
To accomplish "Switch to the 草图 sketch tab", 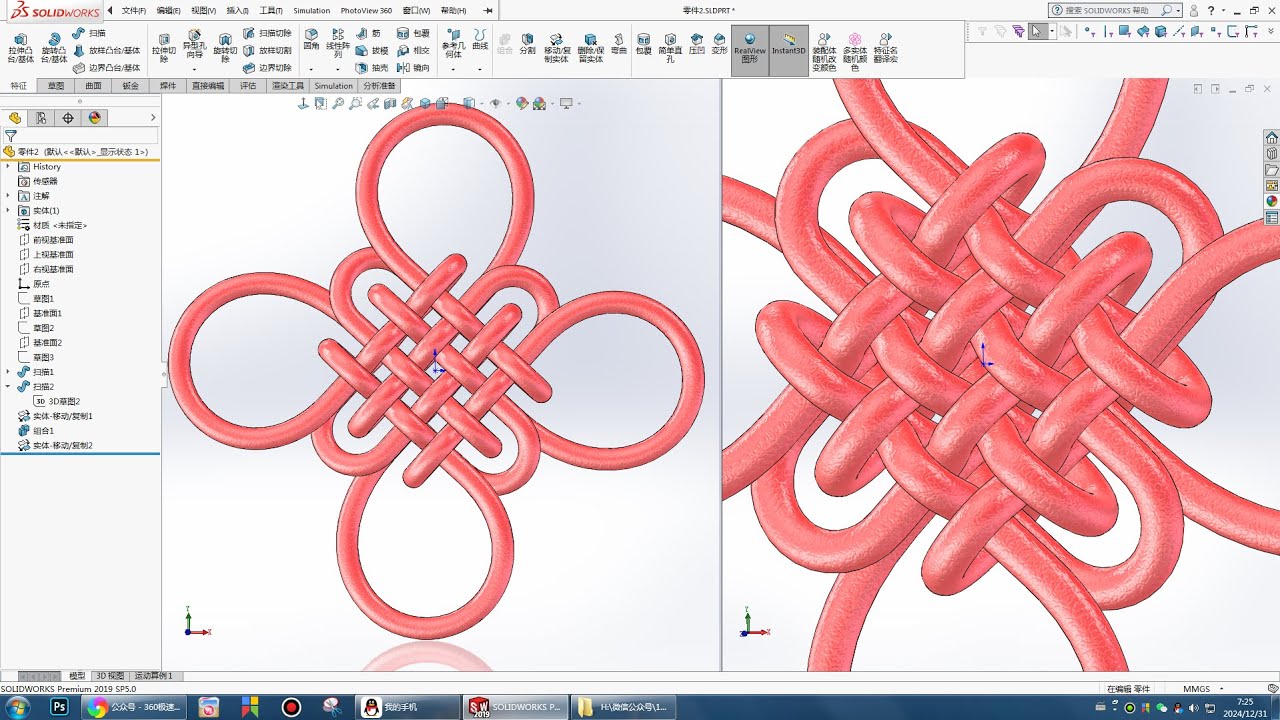I will pos(55,86).
